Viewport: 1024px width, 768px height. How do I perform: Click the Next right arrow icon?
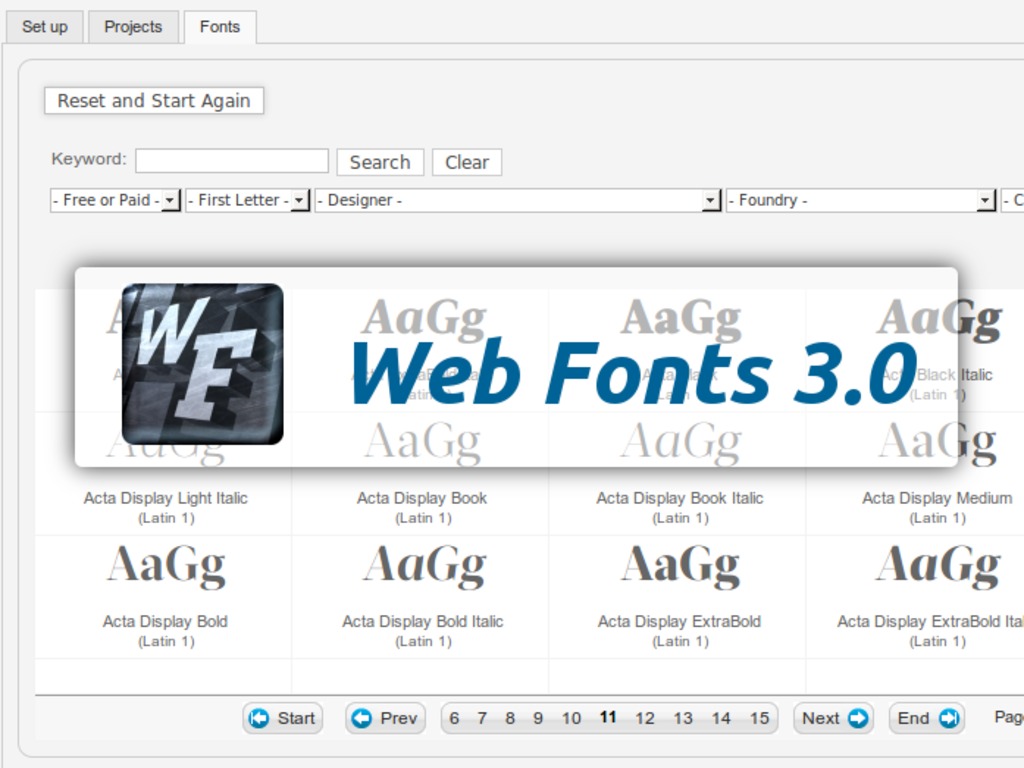(858, 718)
